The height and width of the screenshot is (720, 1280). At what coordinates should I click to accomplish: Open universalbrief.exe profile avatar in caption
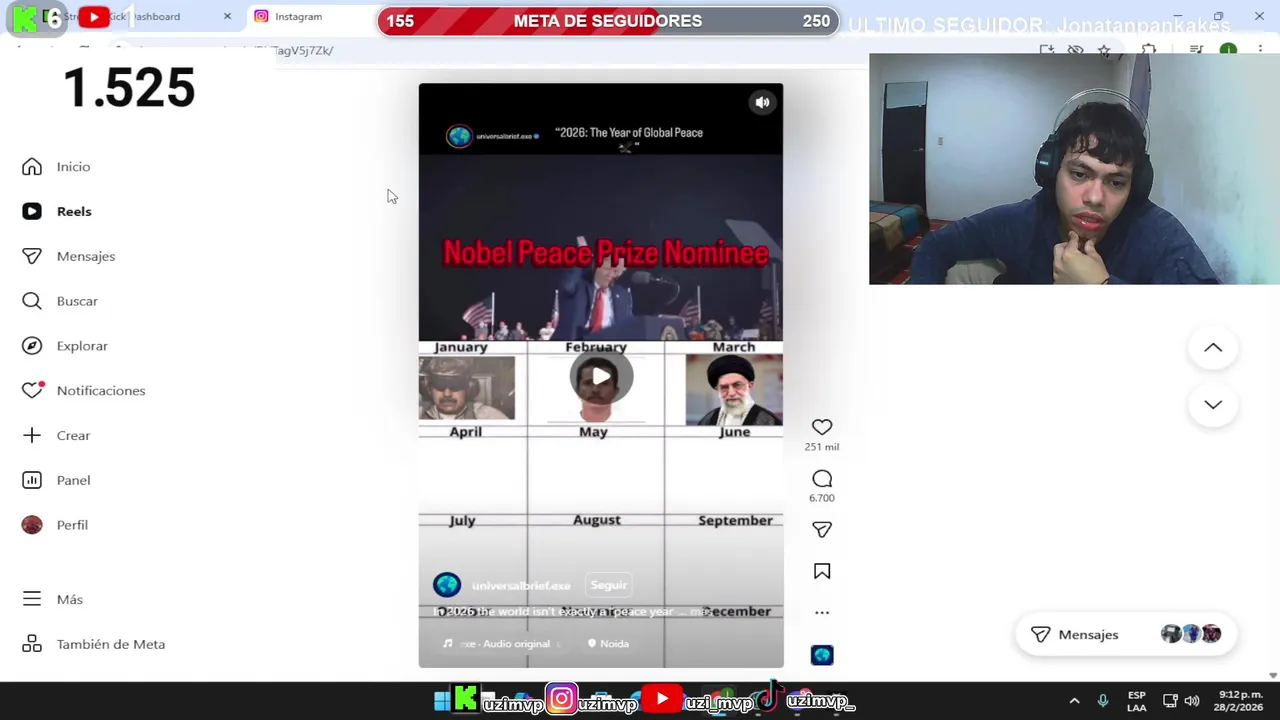[x=447, y=585]
